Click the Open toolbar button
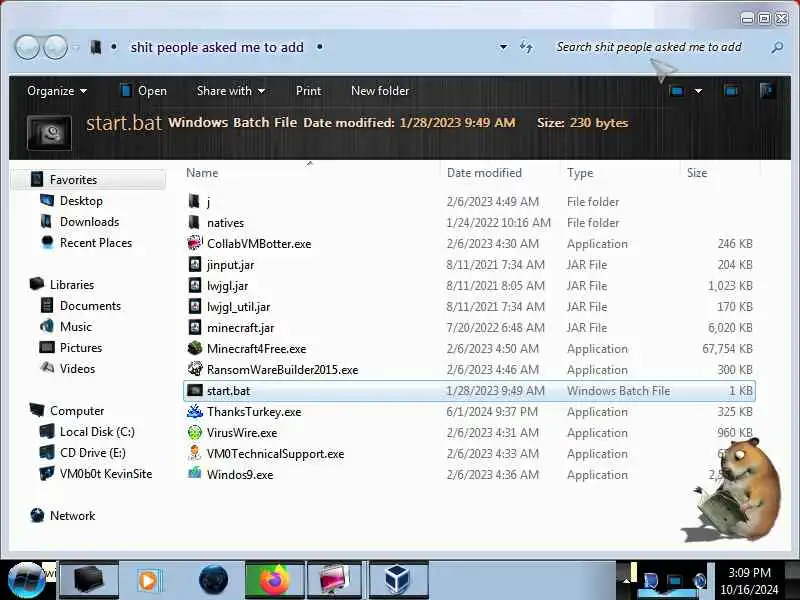This screenshot has width=800, height=600. tap(143, 91)
